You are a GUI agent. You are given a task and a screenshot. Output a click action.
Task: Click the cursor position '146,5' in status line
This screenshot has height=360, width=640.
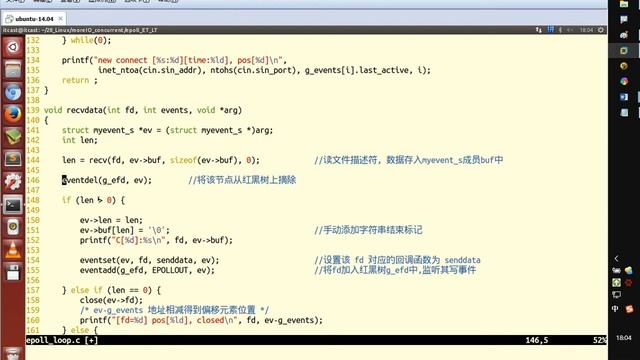tap(537, 340)
